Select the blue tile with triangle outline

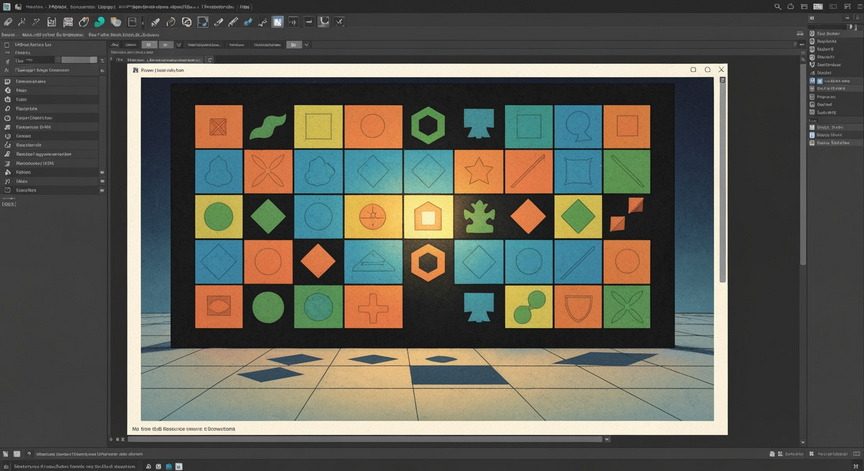pyautogui.click(x=373, y=262)
